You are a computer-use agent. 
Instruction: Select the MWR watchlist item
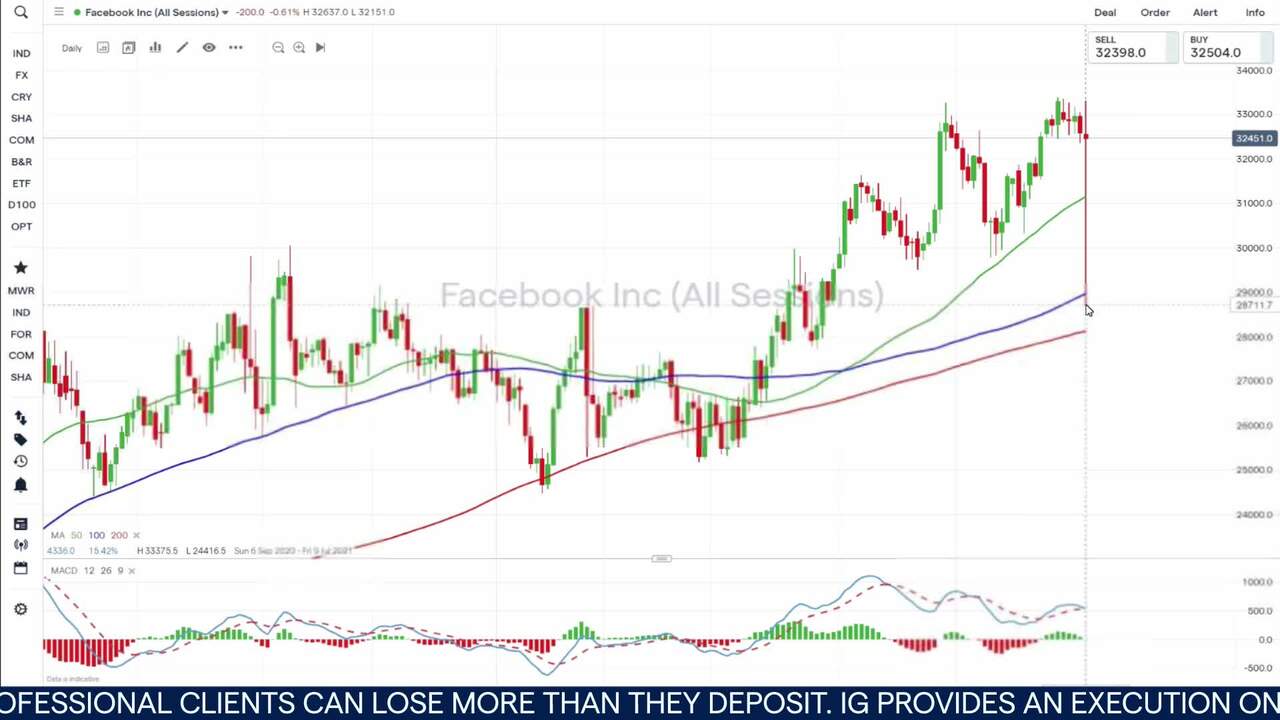point(21,290)
